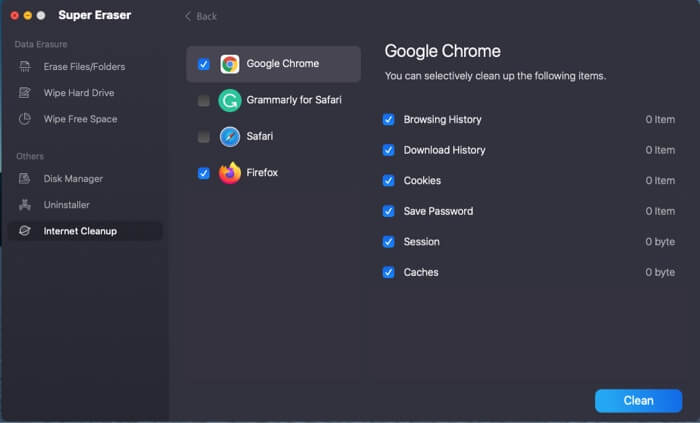Click the Wipe Free Space pie icon

[25, 119]
